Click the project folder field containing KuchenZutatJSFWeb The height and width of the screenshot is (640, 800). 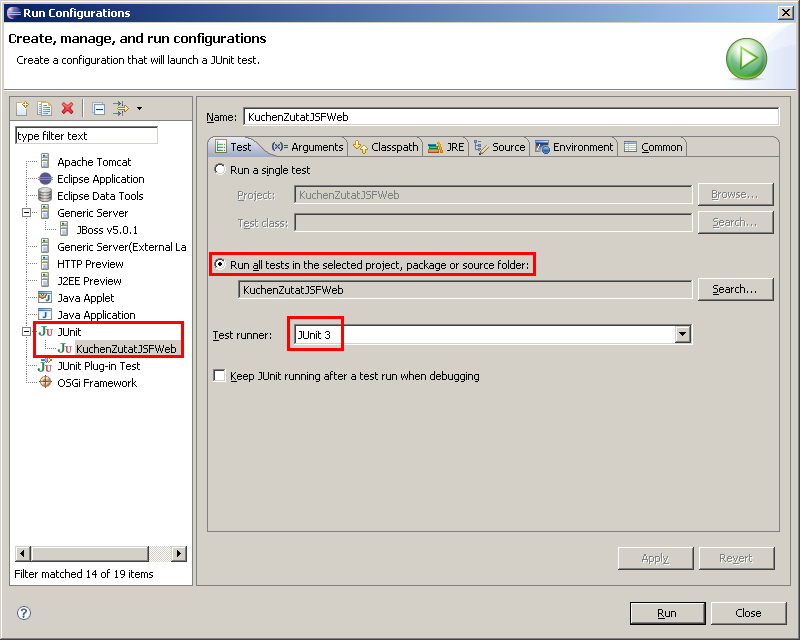coord(465,290)
